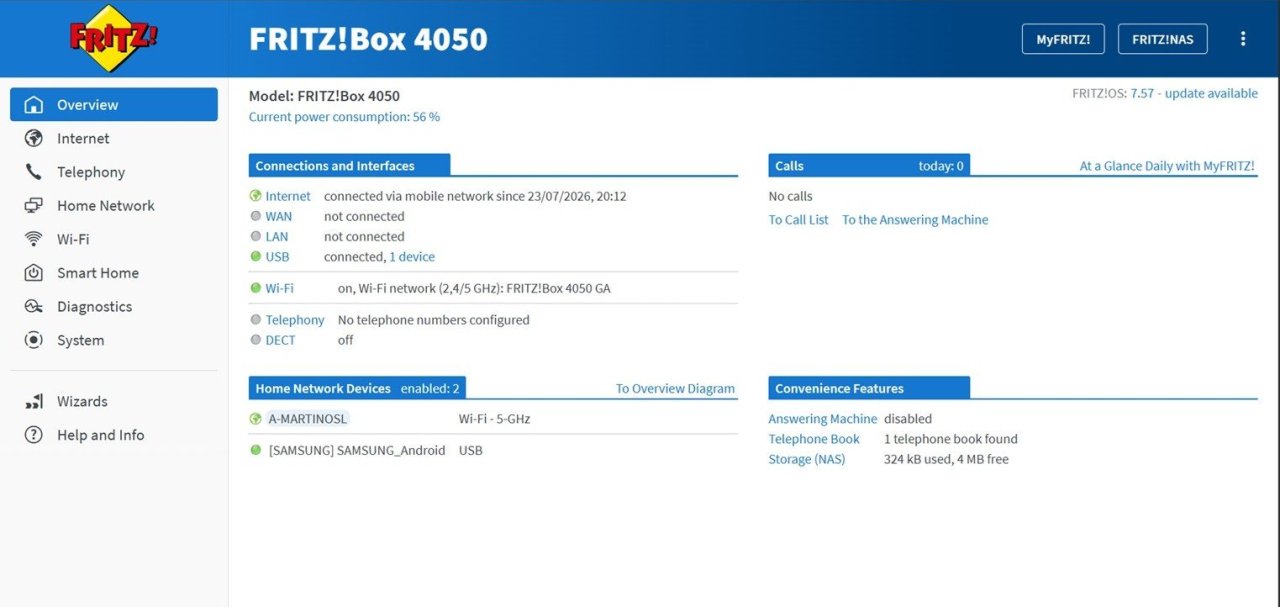
Task: Click the Wi-Fi signal icon in sidebar
Action: pyautogui.click(x=34, y=239)
